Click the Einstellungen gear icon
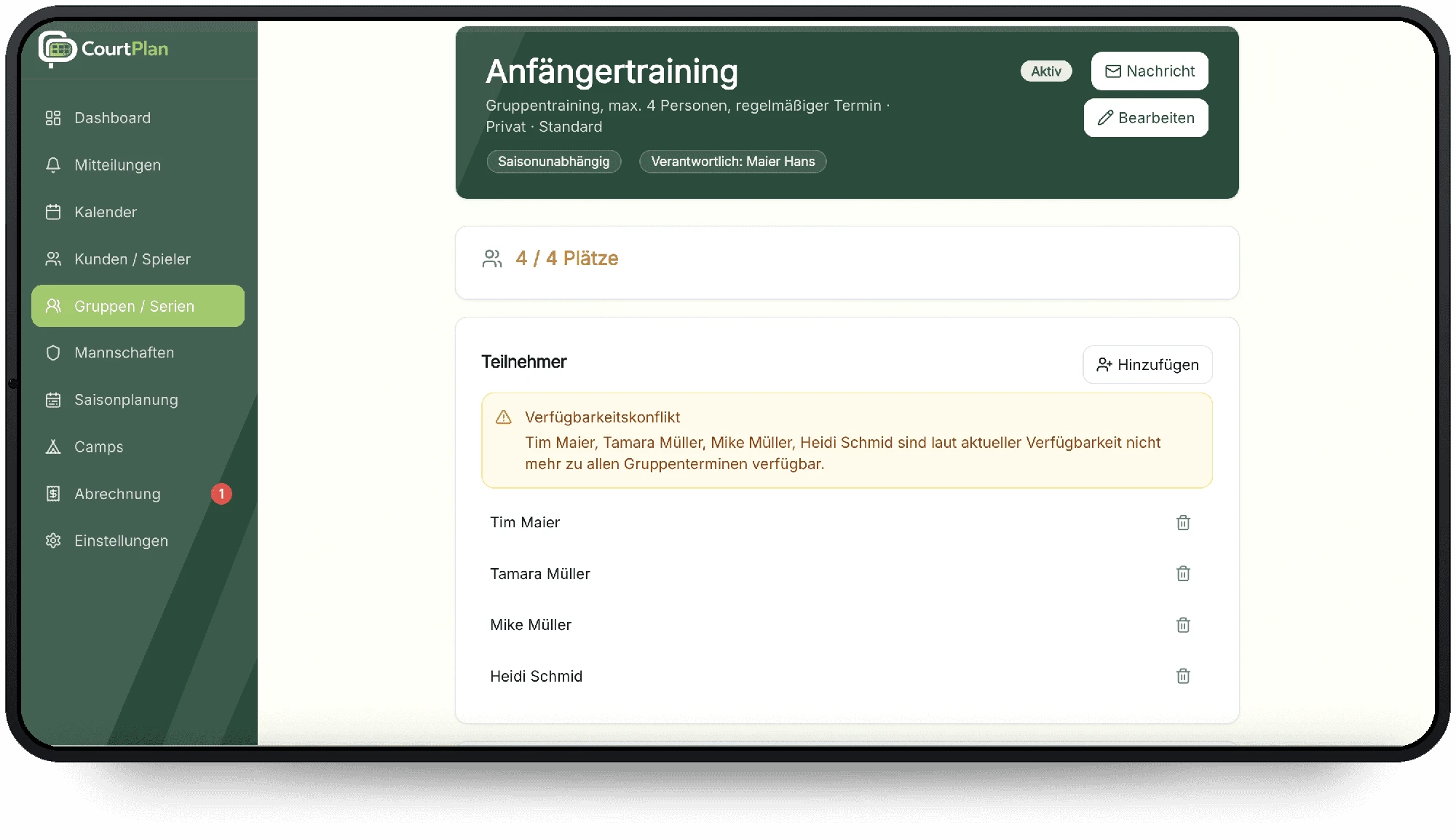 tap(53, 540)
